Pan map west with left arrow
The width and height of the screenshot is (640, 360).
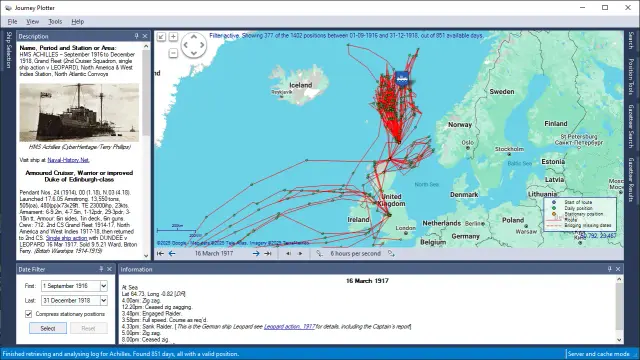tap(186, 45)
